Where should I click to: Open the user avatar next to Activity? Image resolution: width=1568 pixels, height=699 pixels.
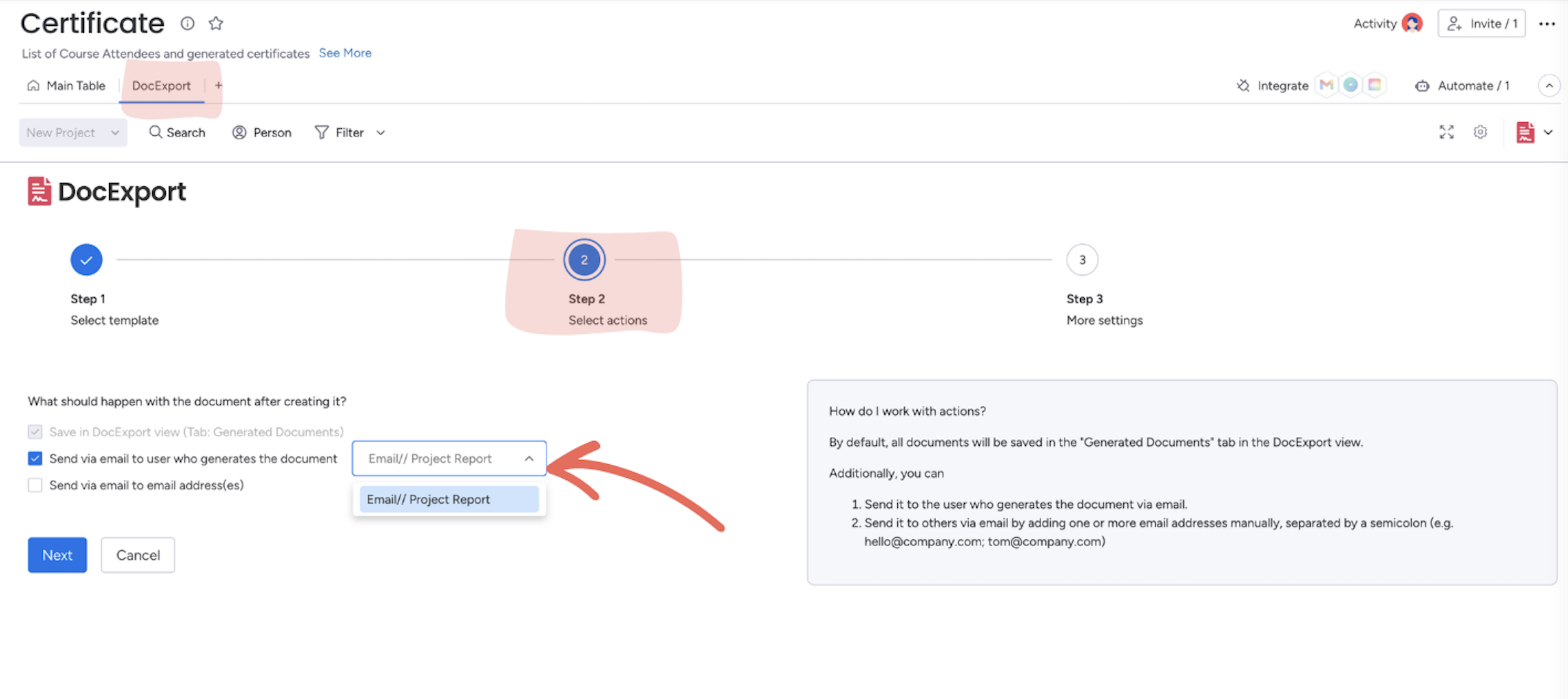coord(1412,23)
